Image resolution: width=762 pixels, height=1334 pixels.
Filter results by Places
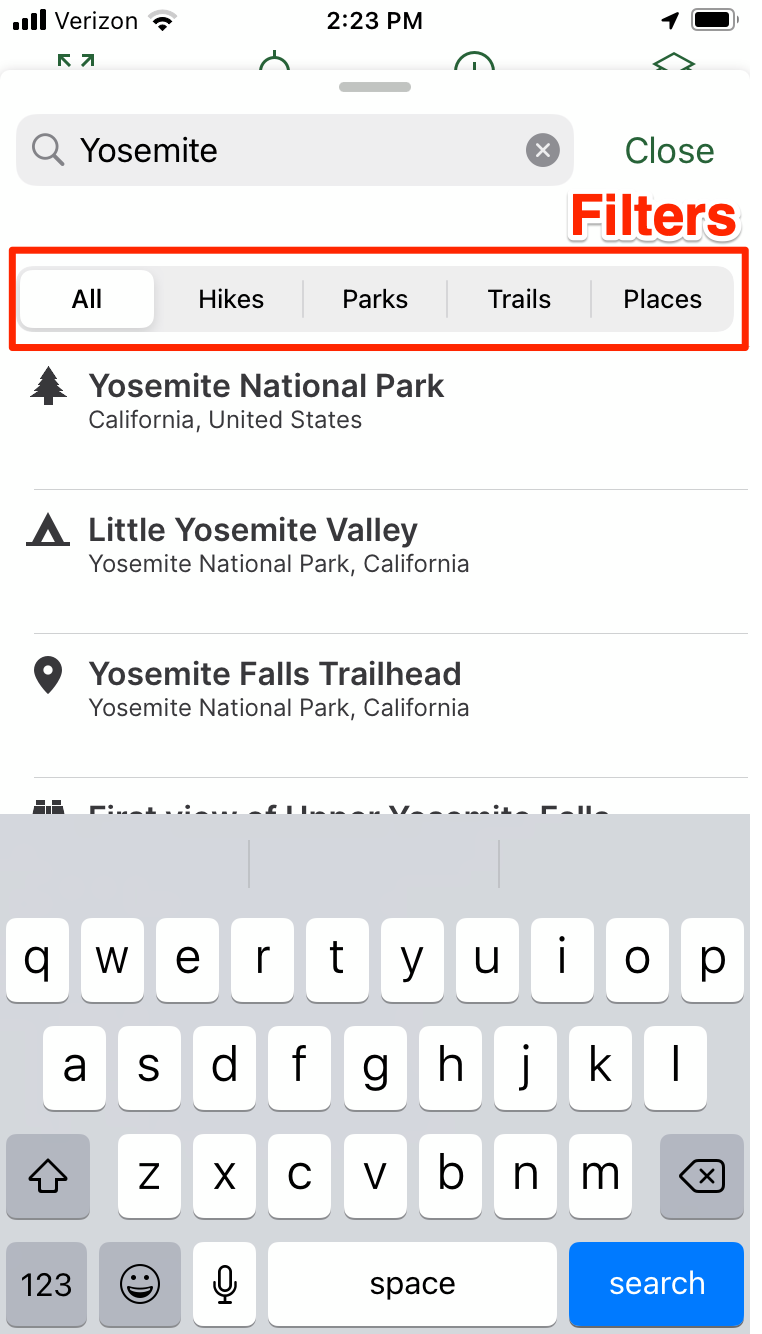pos(662,299)
